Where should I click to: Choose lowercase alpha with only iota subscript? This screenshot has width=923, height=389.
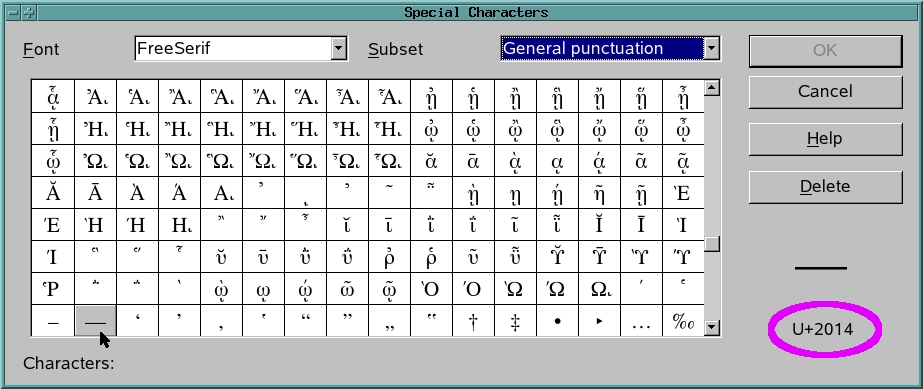[557, 161]
